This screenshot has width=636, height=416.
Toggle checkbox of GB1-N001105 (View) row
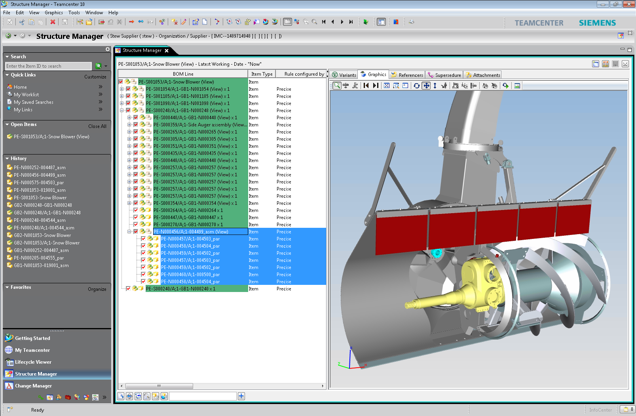[128, 96]
